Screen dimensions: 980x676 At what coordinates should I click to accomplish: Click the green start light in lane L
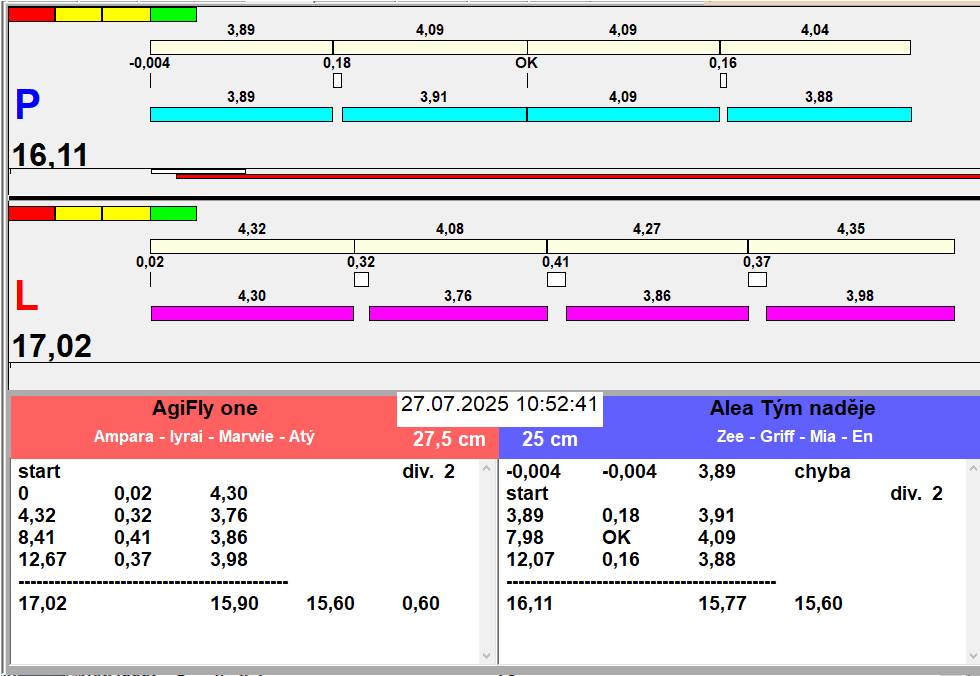[x=173, y=213]
